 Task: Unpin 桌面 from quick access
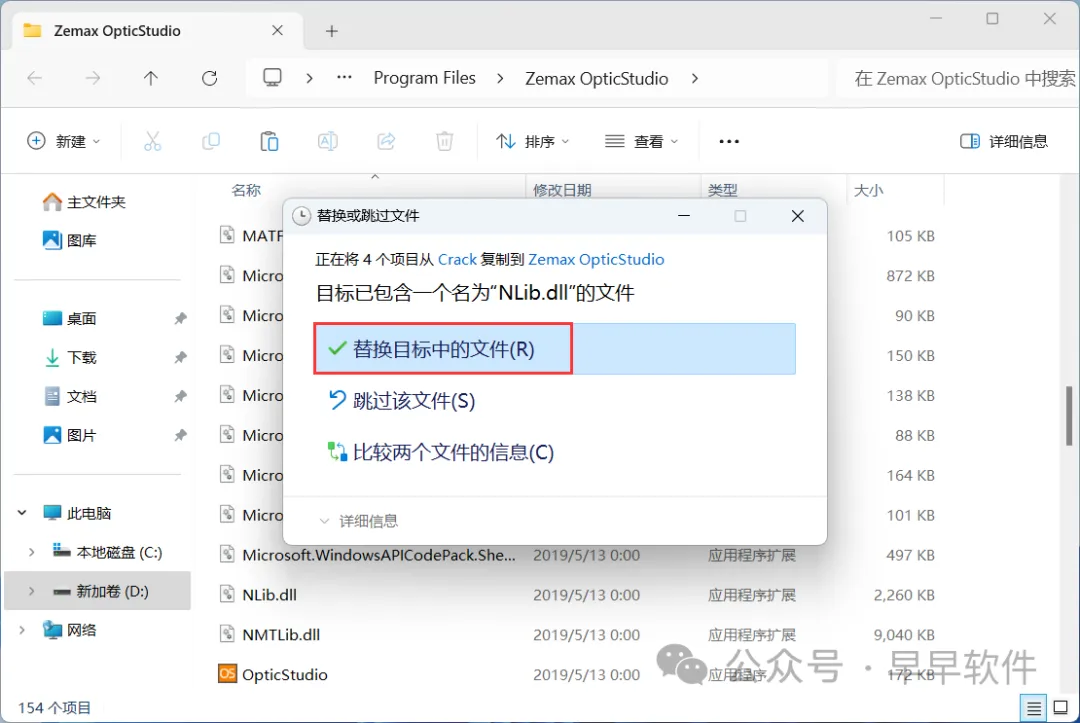(x=180, y=318)
